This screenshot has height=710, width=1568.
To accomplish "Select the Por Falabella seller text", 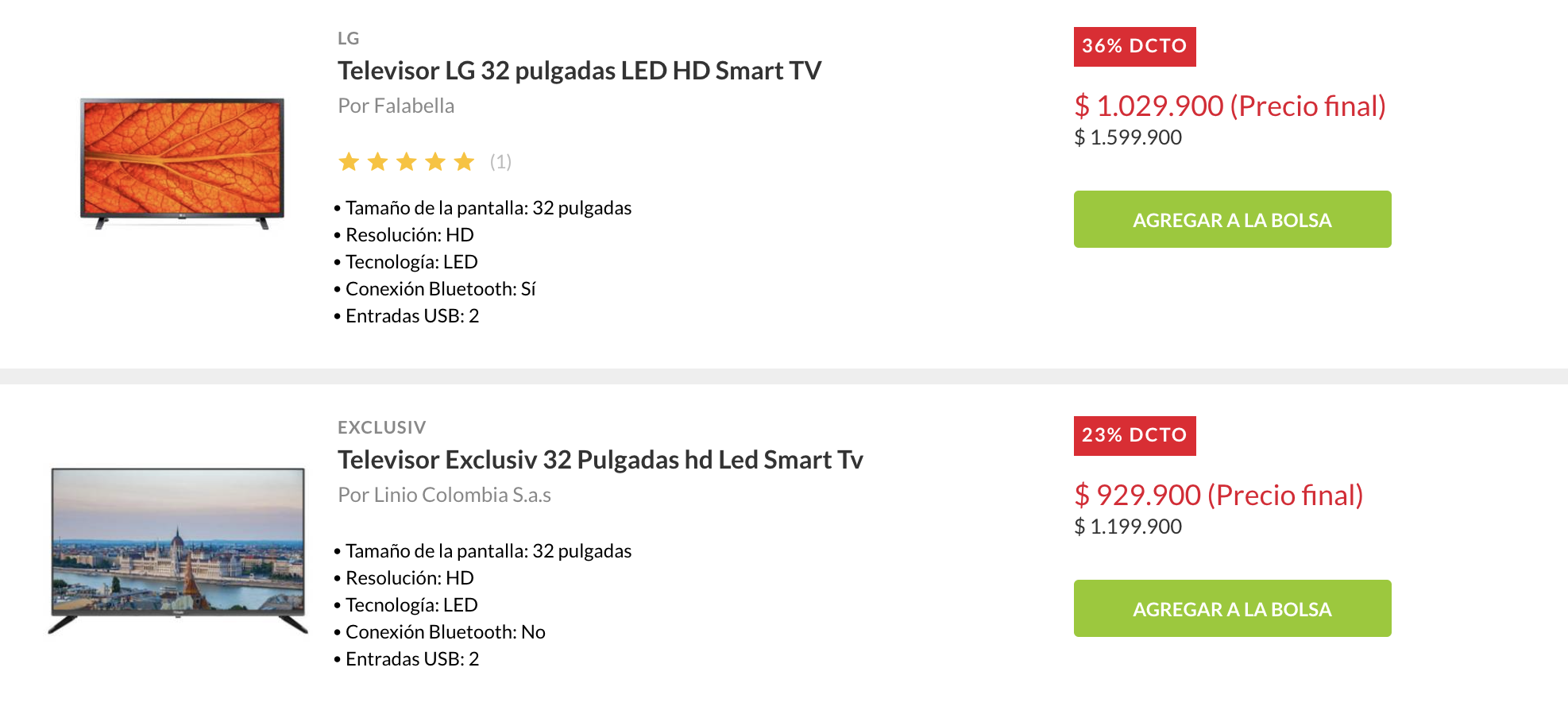I will tap(396, 106).
